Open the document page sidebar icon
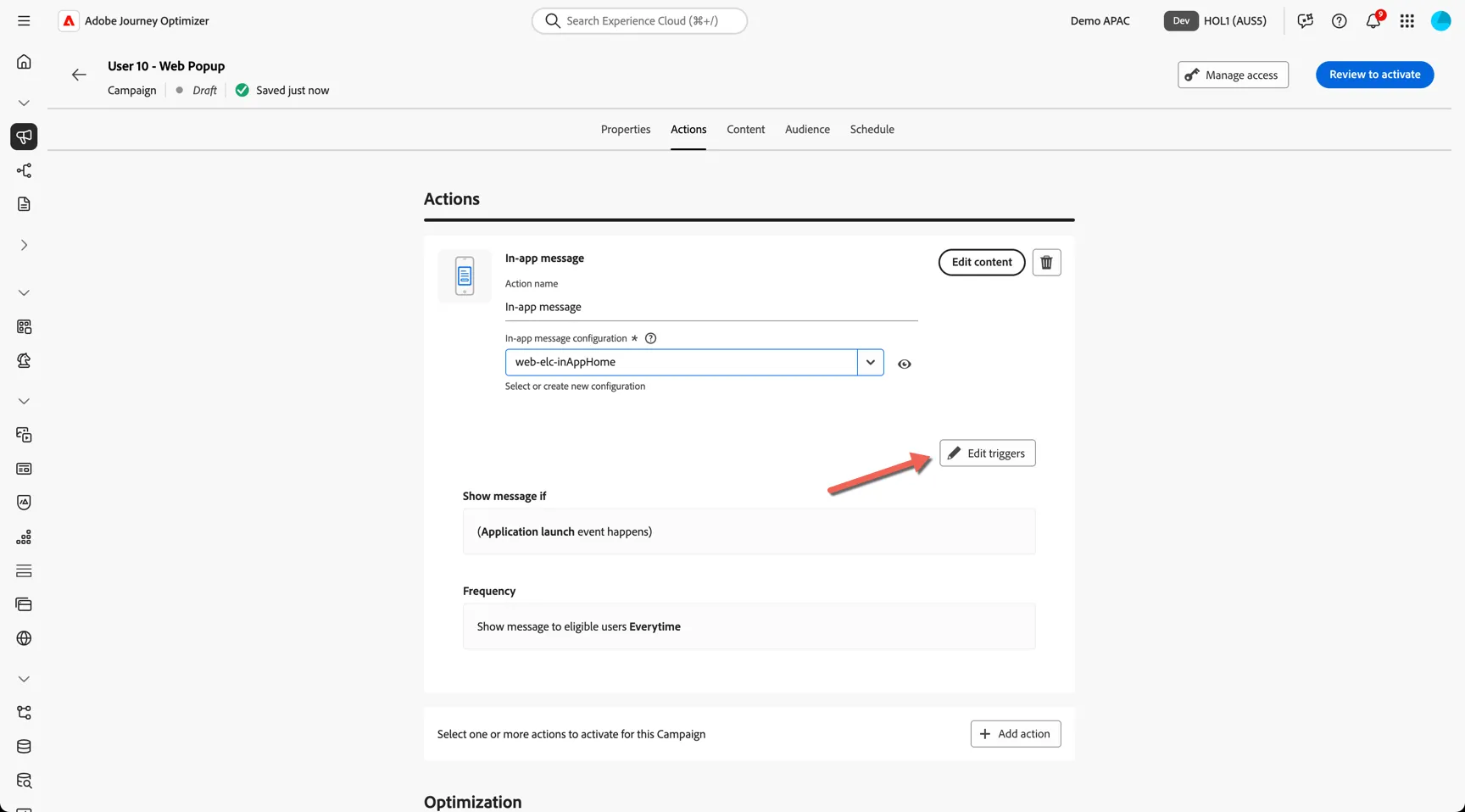Viewport: 1465px width, 812px height. 24,204
